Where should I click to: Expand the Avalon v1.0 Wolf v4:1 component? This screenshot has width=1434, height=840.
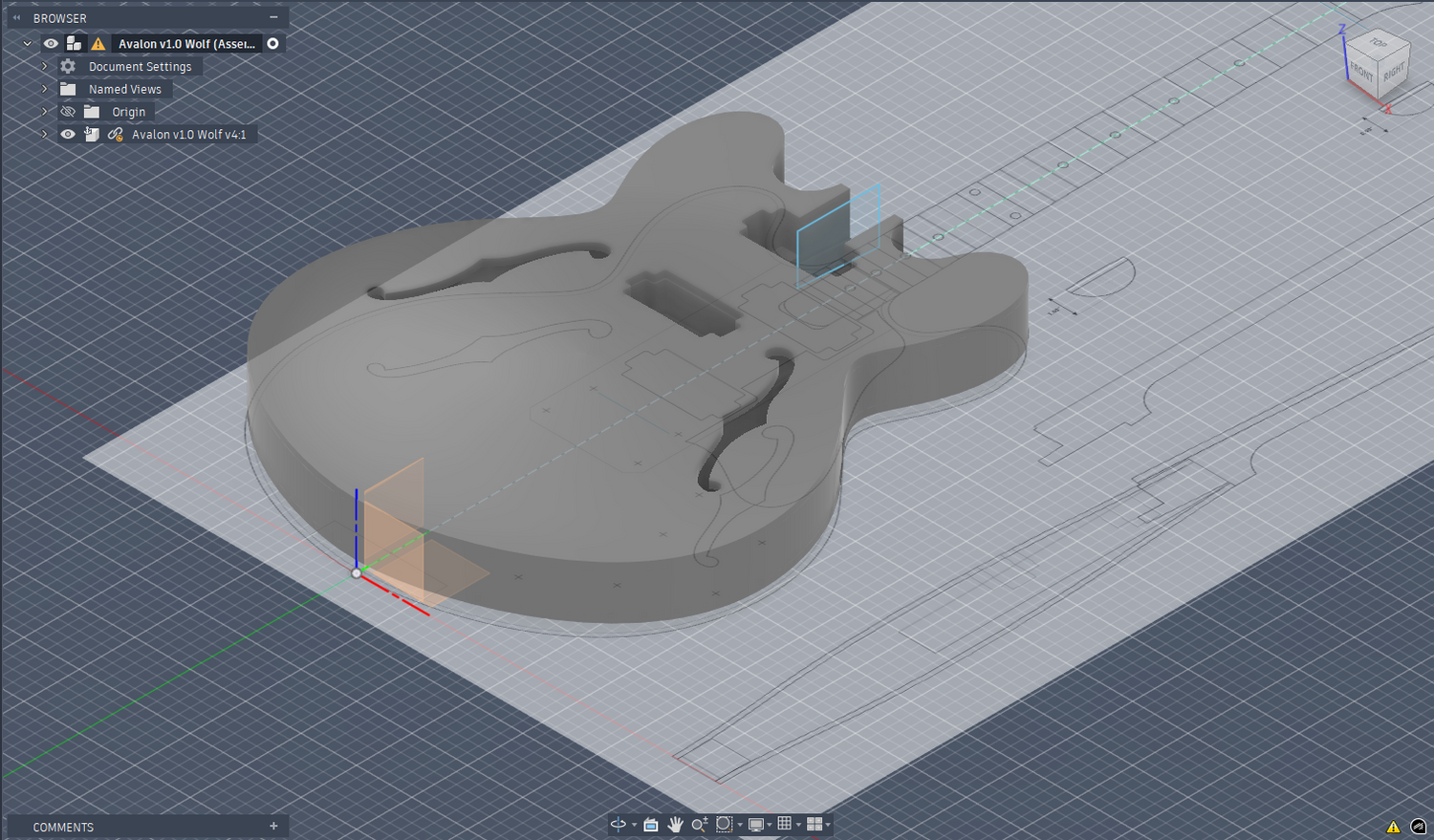44,135
